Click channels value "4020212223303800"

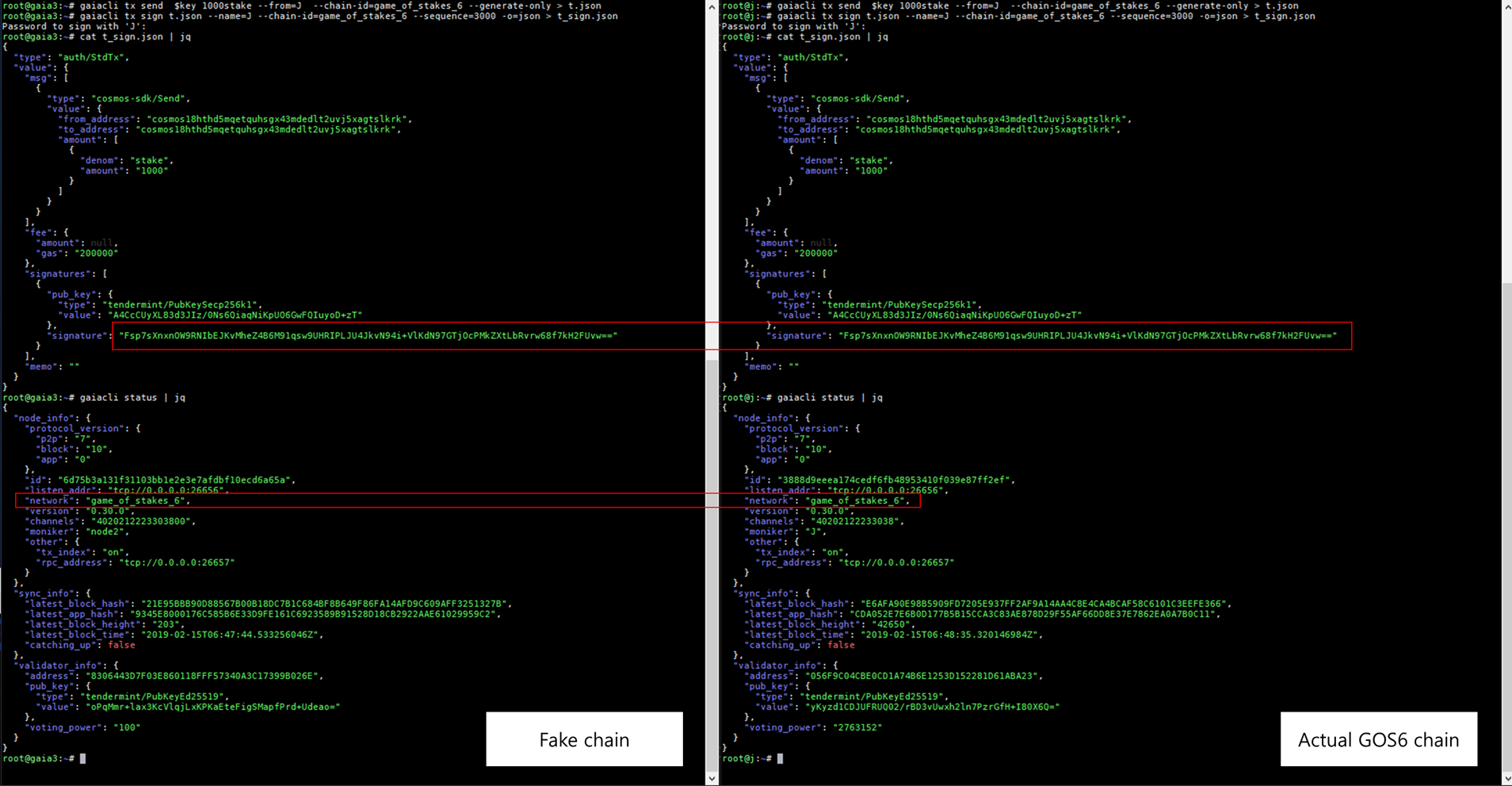pos(143,521)
